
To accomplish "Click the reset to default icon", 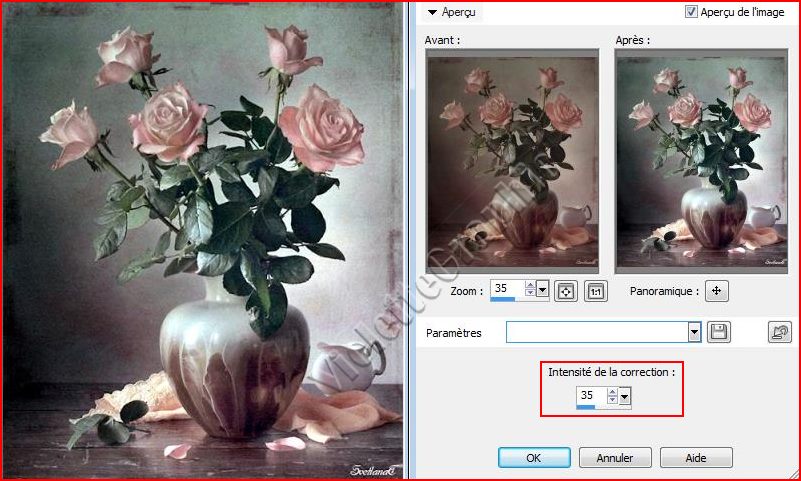I will tap(779, 332).
